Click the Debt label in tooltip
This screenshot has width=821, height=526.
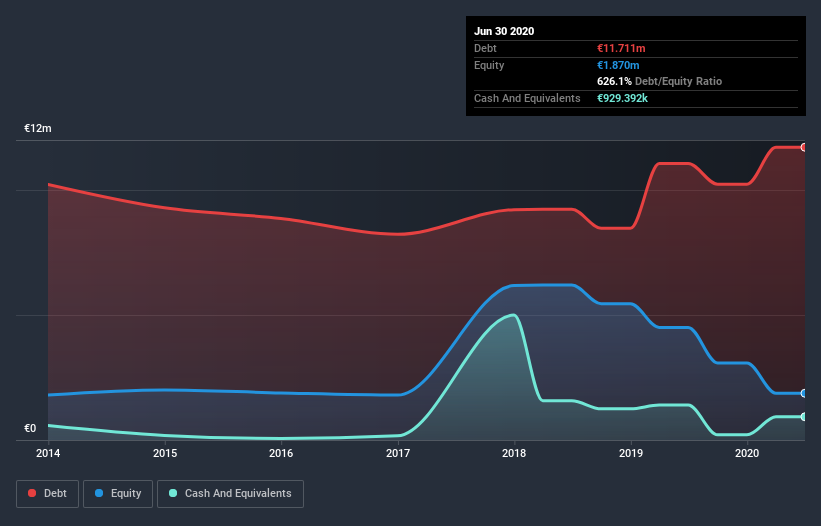tap(485, 48)
